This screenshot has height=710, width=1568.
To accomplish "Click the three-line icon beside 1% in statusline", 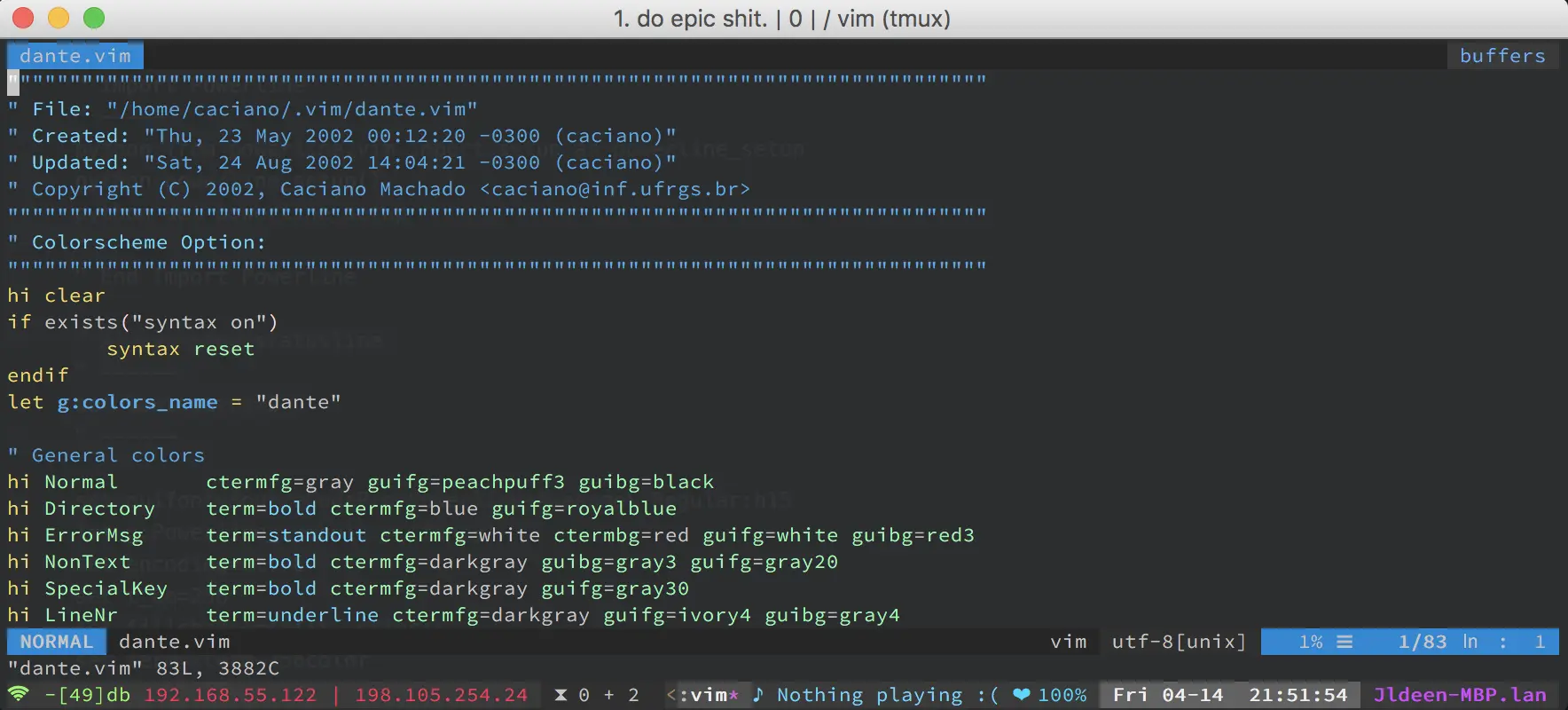I will coord(1345,641).
